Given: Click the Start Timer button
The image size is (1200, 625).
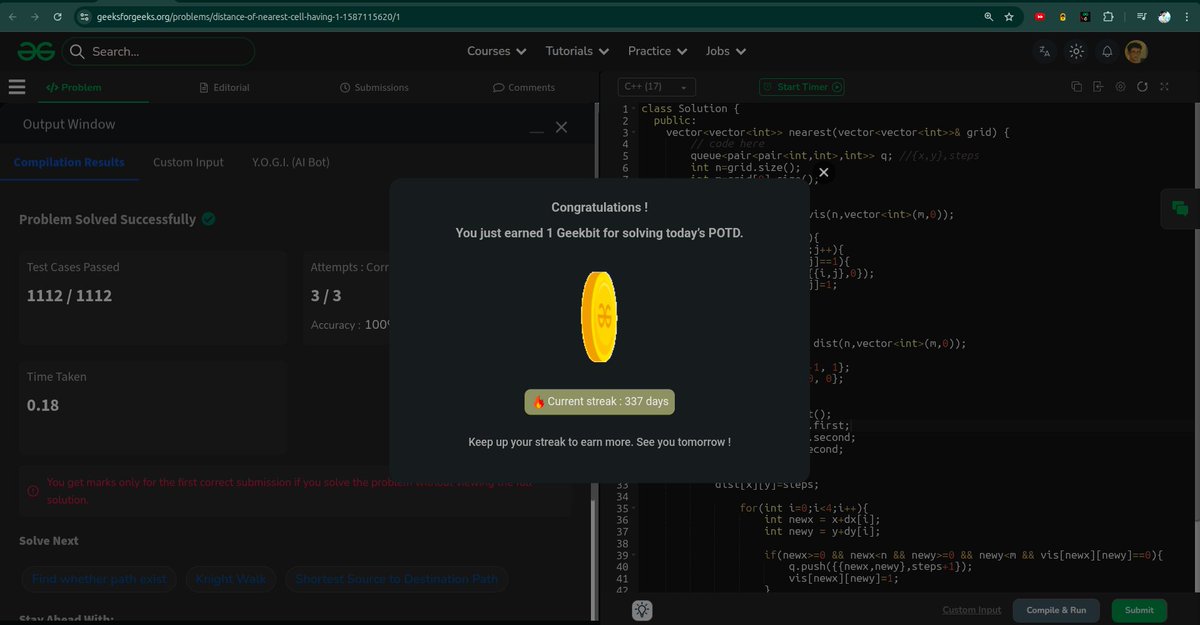Looking at the screenshot, I should point(802,87).
